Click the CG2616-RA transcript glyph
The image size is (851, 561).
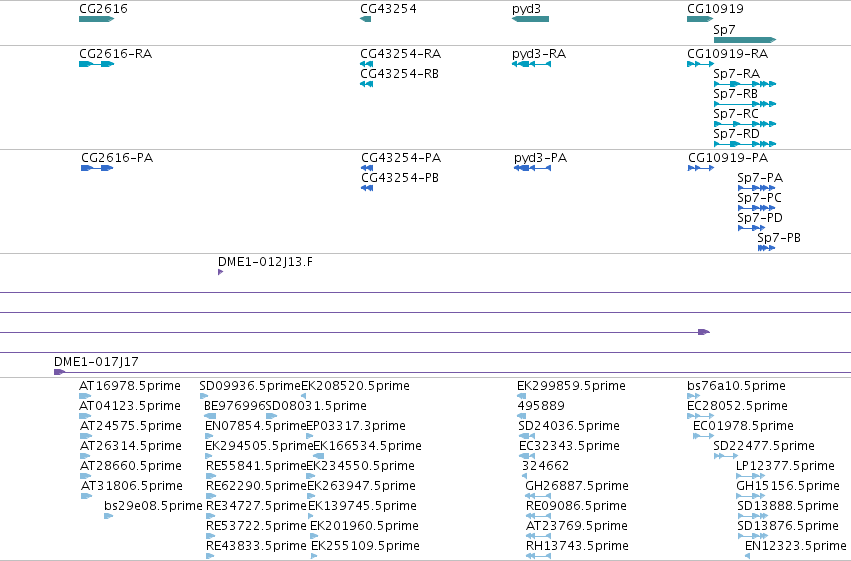coord(97,64)
